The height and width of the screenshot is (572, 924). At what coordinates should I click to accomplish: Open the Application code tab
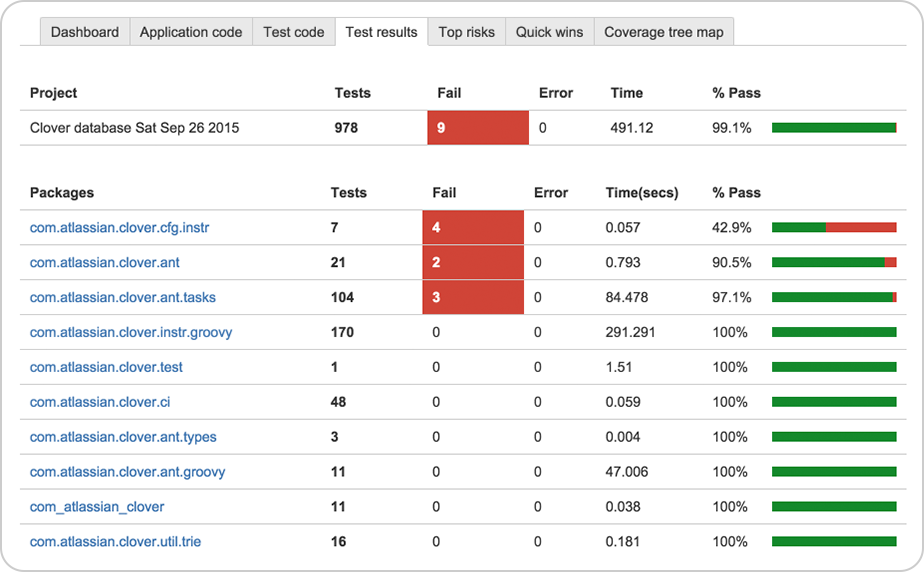191,32
